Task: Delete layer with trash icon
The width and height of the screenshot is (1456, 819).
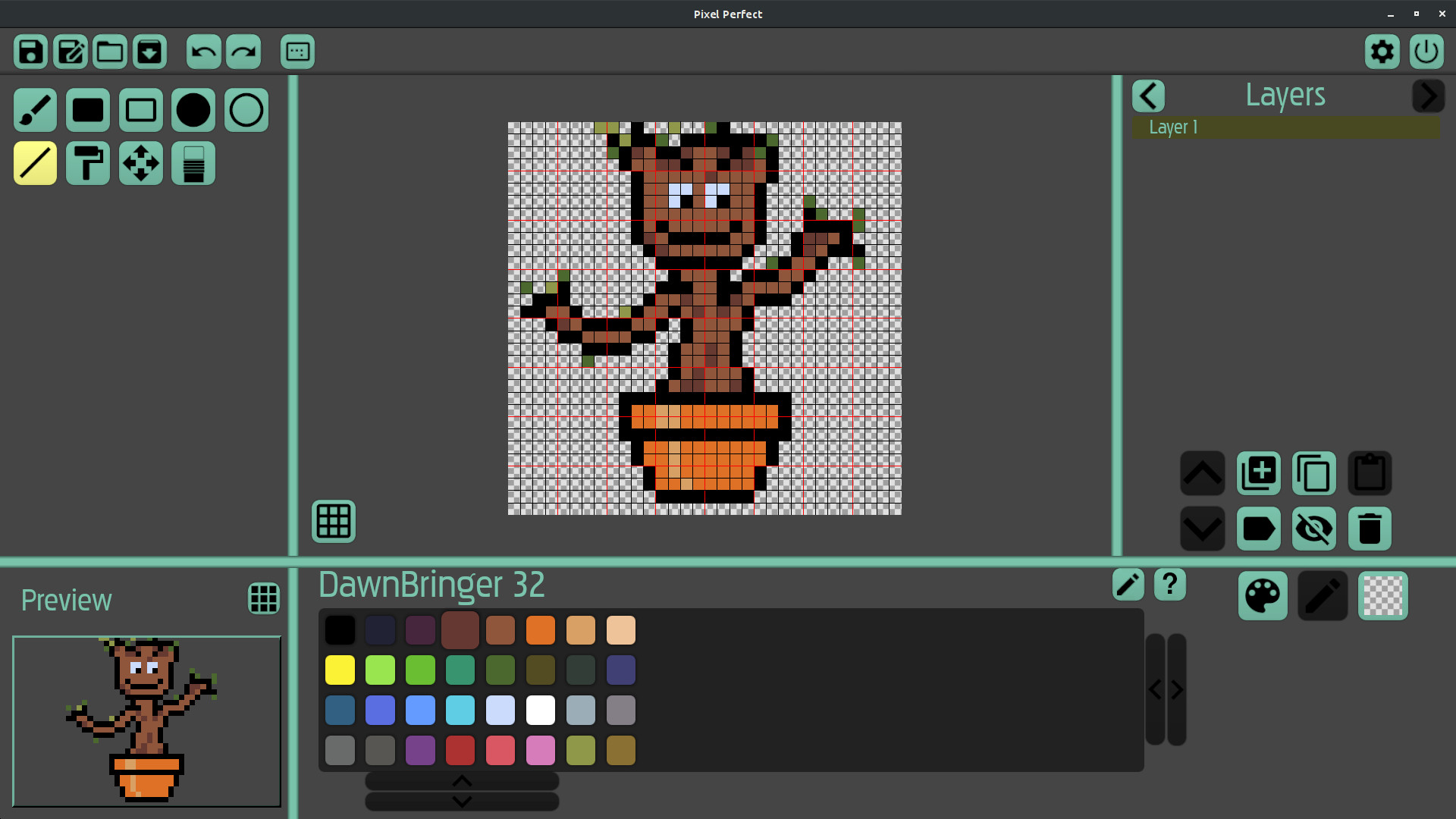Action: pos(1369,529)
